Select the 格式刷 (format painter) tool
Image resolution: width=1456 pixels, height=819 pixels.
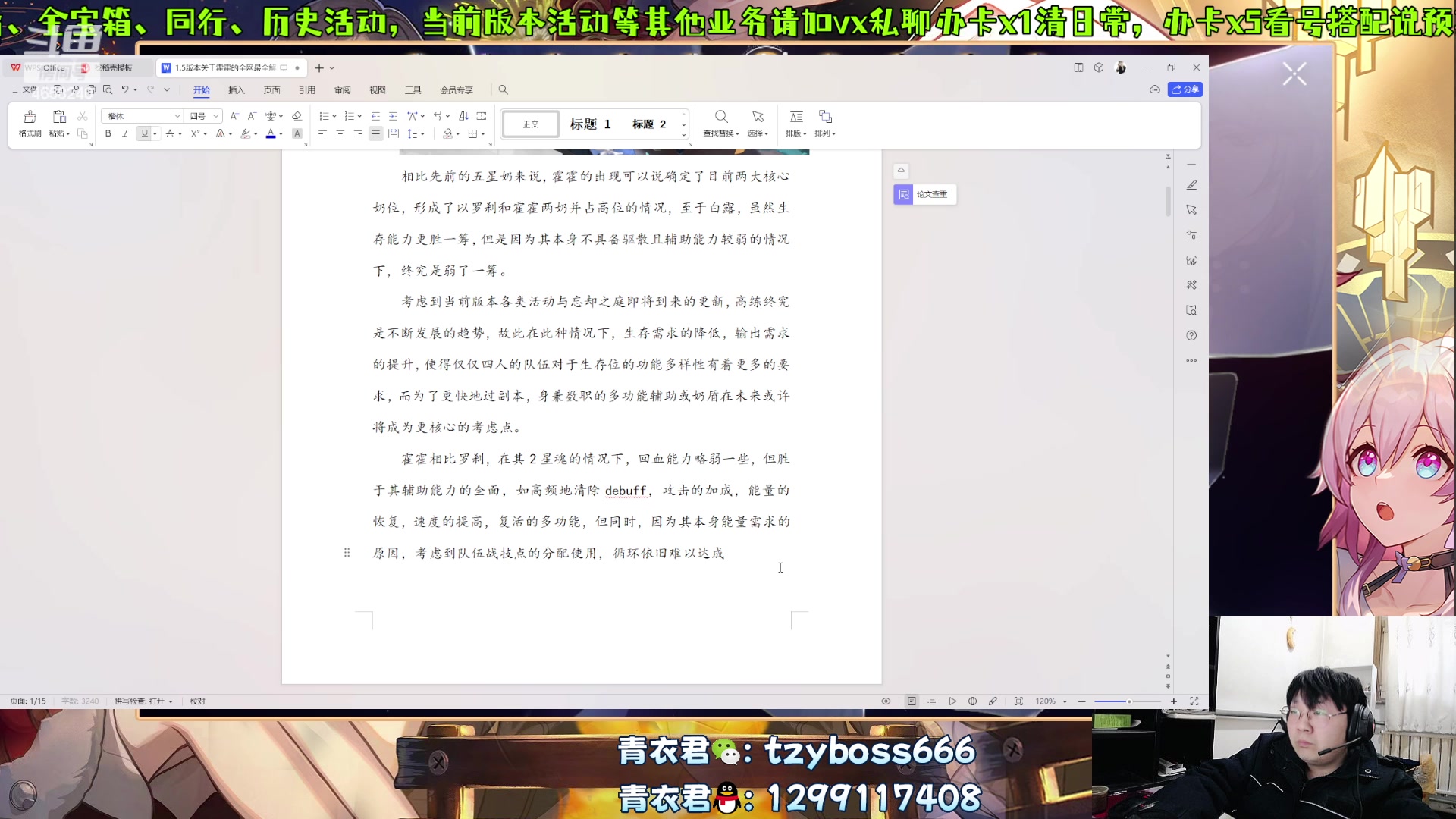coord(30,121)
